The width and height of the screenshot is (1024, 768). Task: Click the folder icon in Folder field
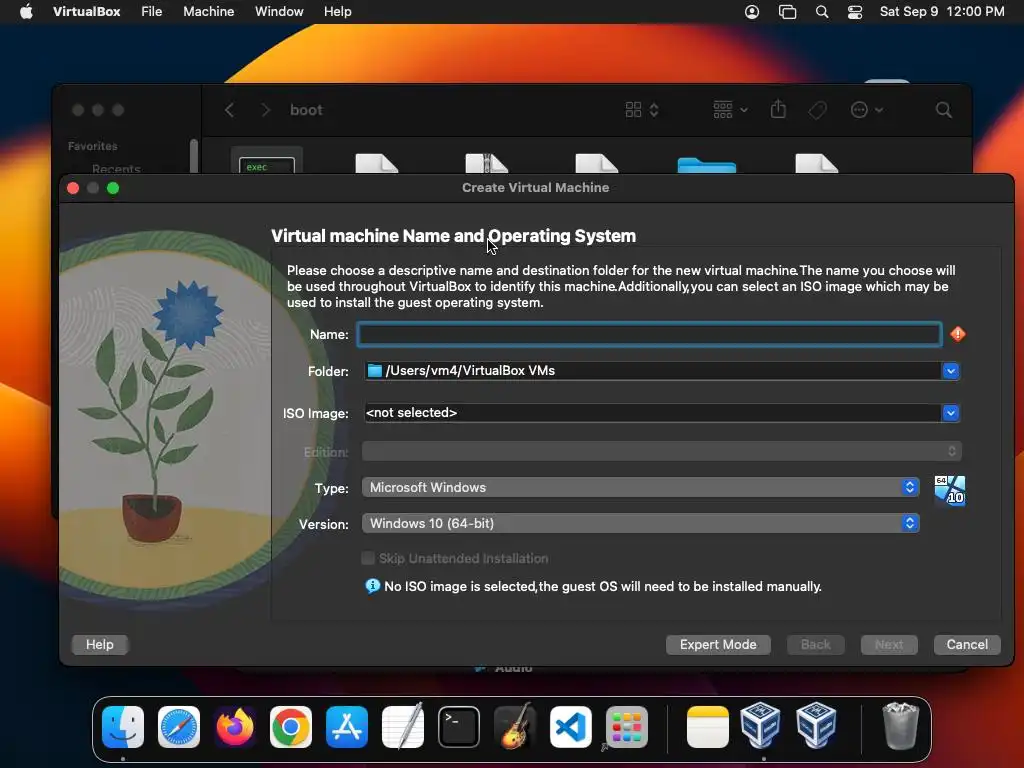[374, 371]
